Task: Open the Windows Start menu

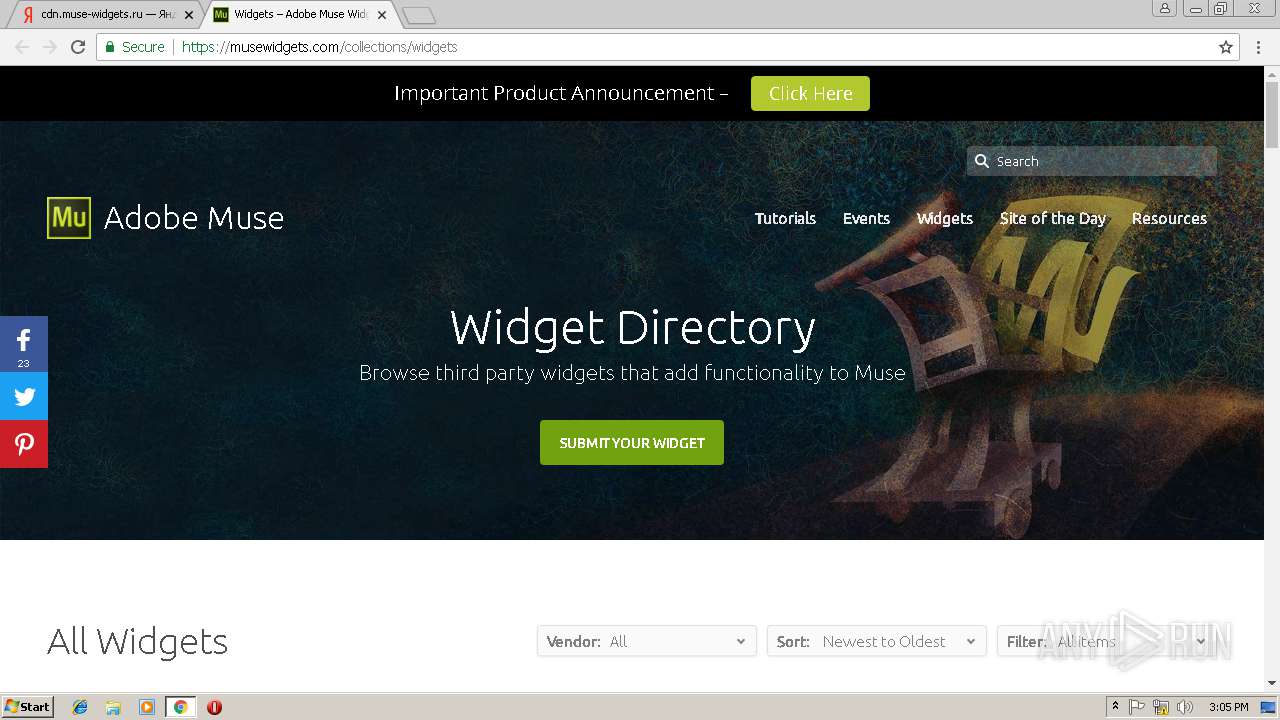Action: tap(28, 707)
